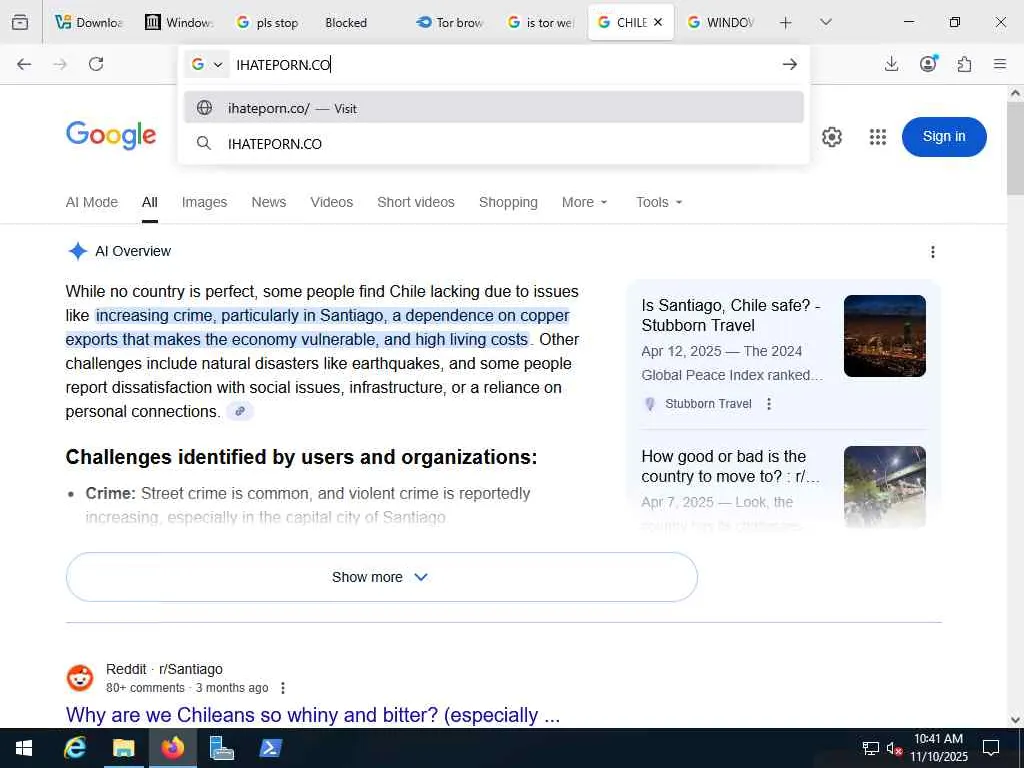Expand the More search filters dropdown
The image size is (1024, 768).
584,202
